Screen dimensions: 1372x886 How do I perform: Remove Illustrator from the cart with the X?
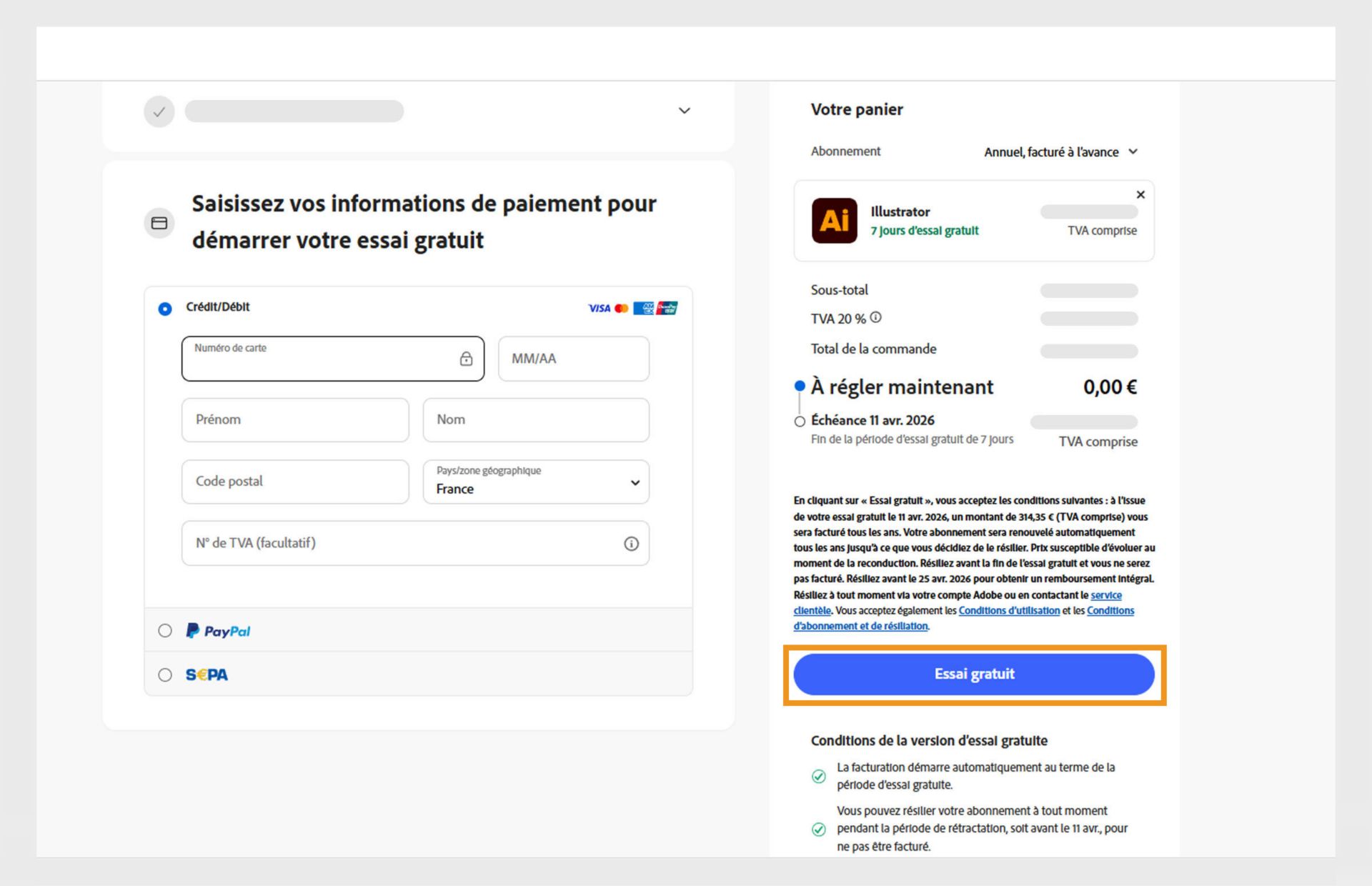click(x=1140, y=194)
